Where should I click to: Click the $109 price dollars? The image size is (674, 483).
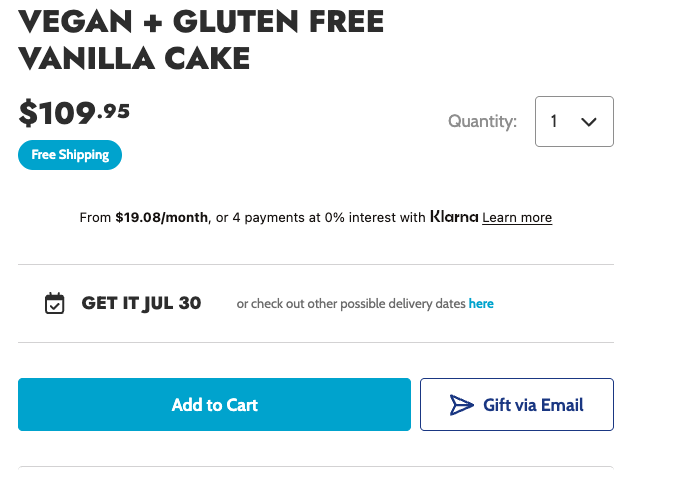57,113
